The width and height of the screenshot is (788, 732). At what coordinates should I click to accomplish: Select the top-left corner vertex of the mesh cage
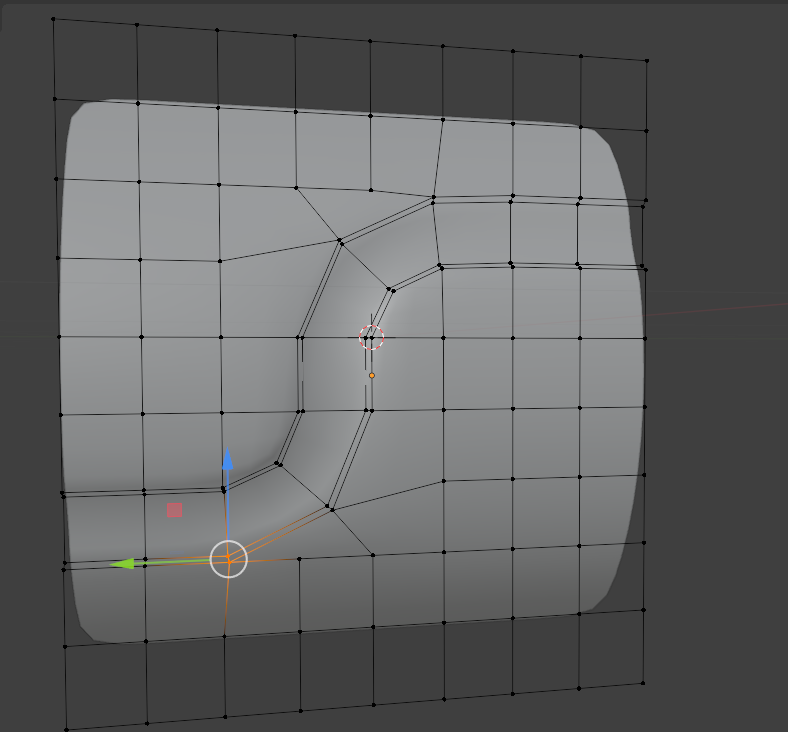click(x=53, y=19)
